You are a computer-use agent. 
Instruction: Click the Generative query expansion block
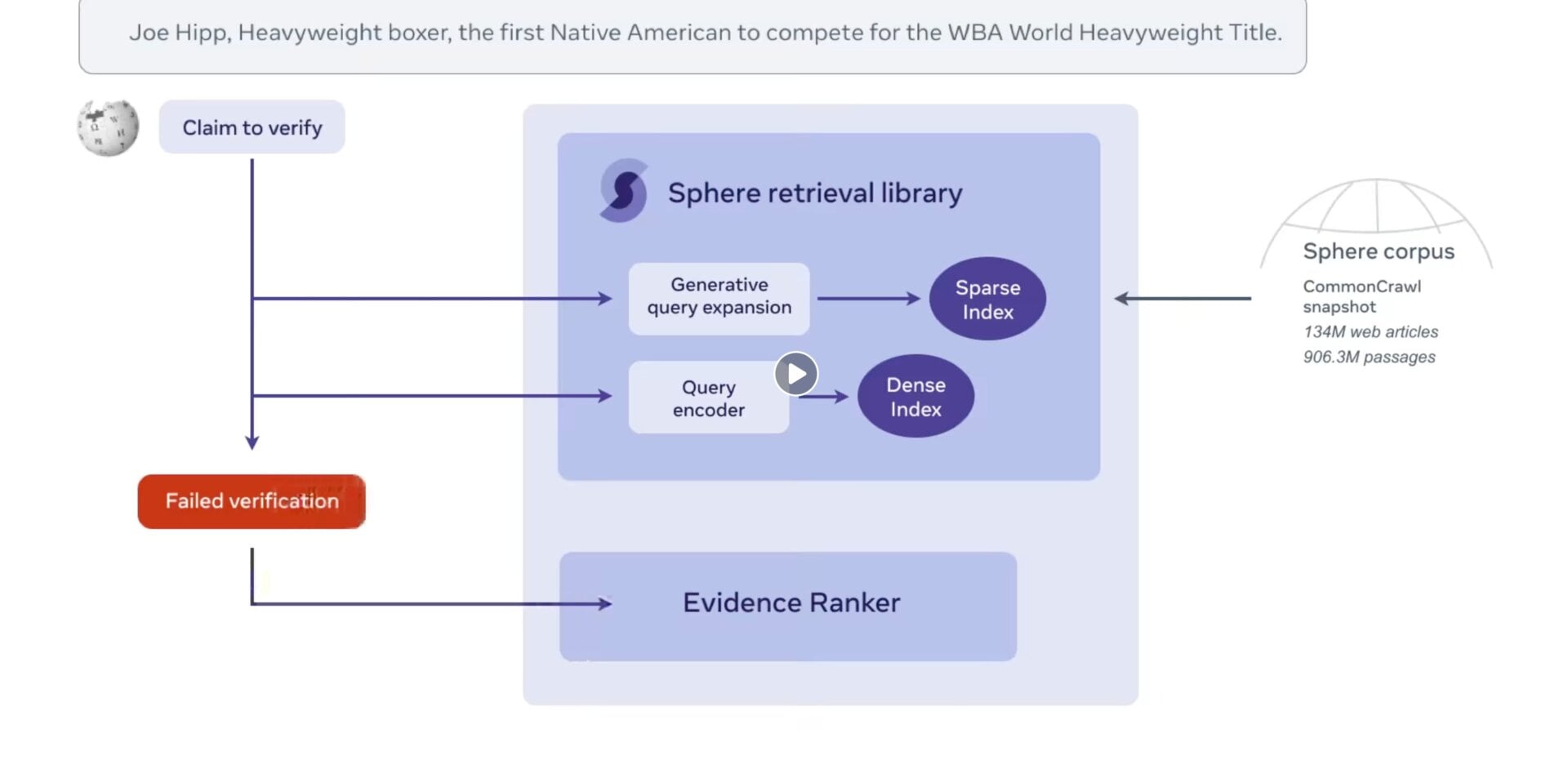719,297
